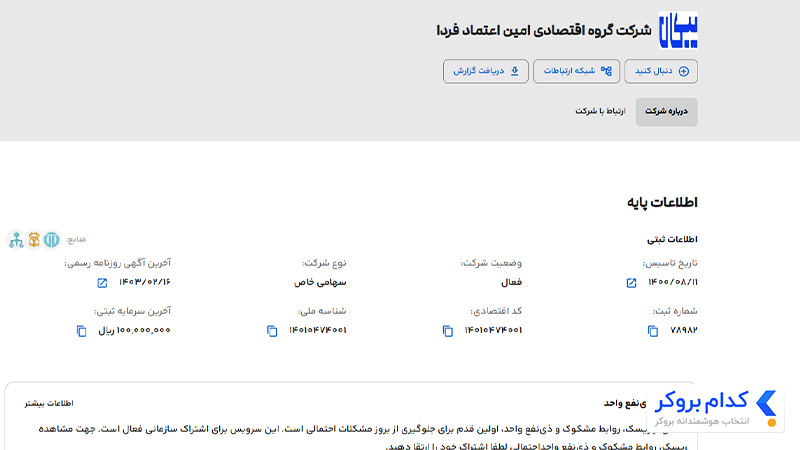The image size is (800, 450).
Task: Open external link beside تاریخ تاسیس date
Action: point(631,283)
